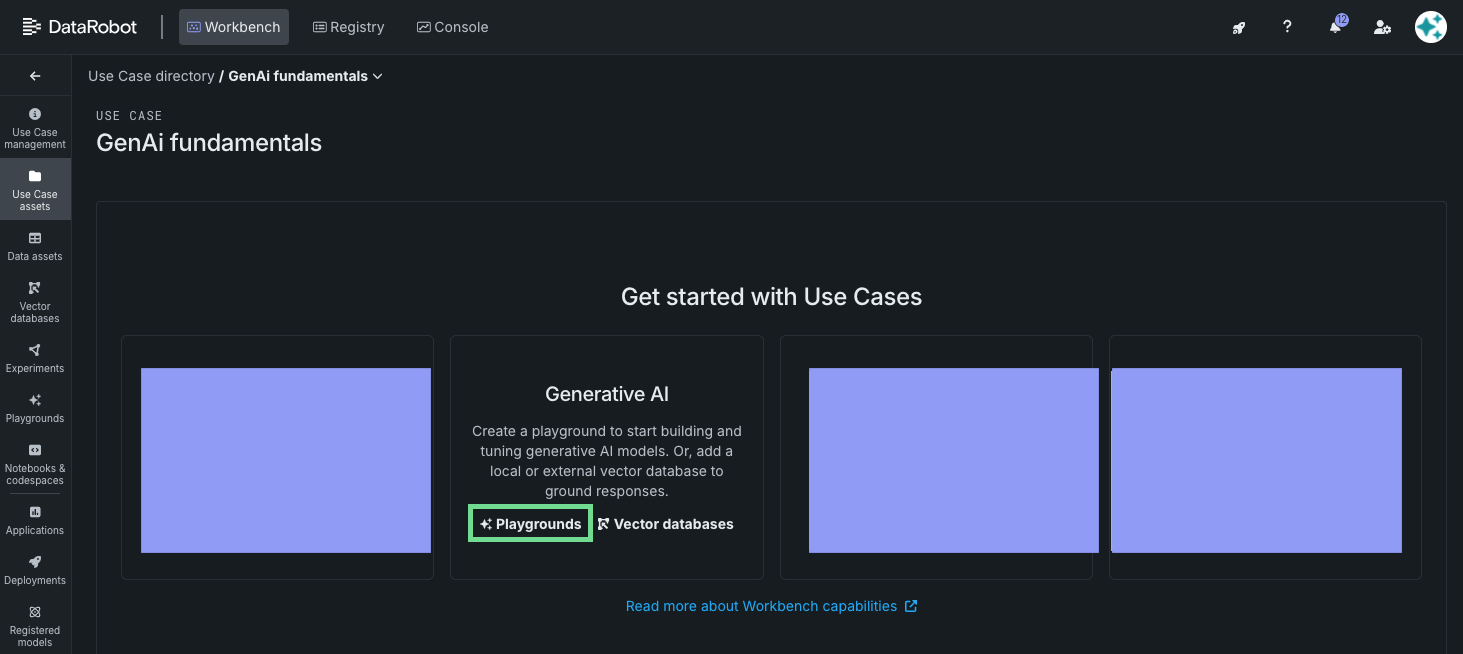Click the Use Case directory breadcrumb link
This screenshot has height=654, width=1463.
[151, 76]
